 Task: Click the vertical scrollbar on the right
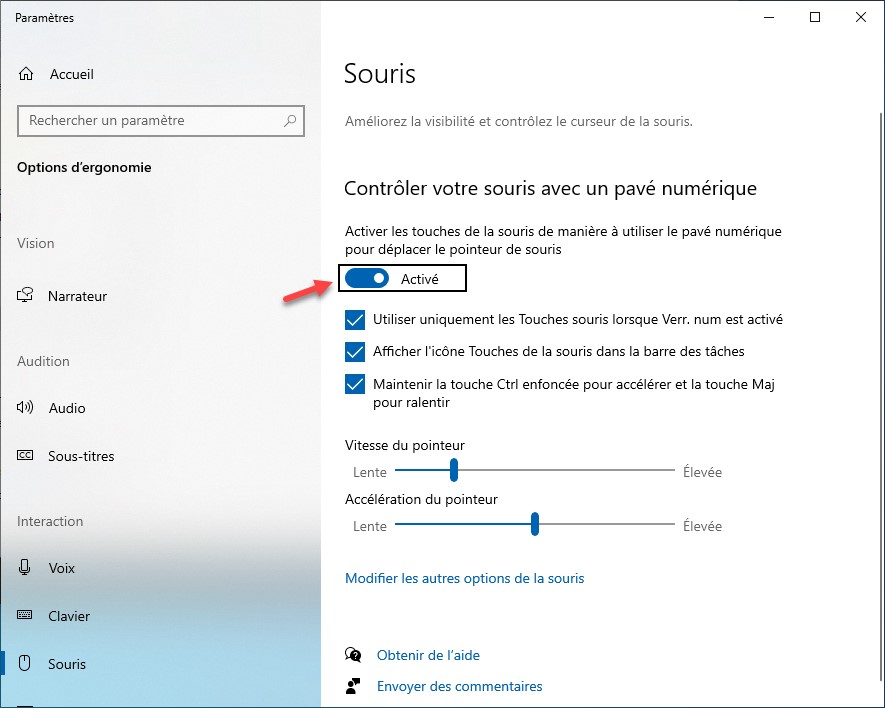(881, 395)
